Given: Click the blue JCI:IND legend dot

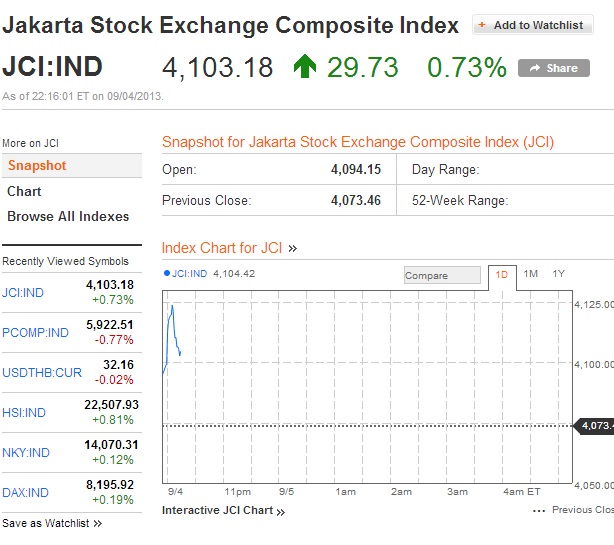Looking at the screenshot, I should coord(166,273).
